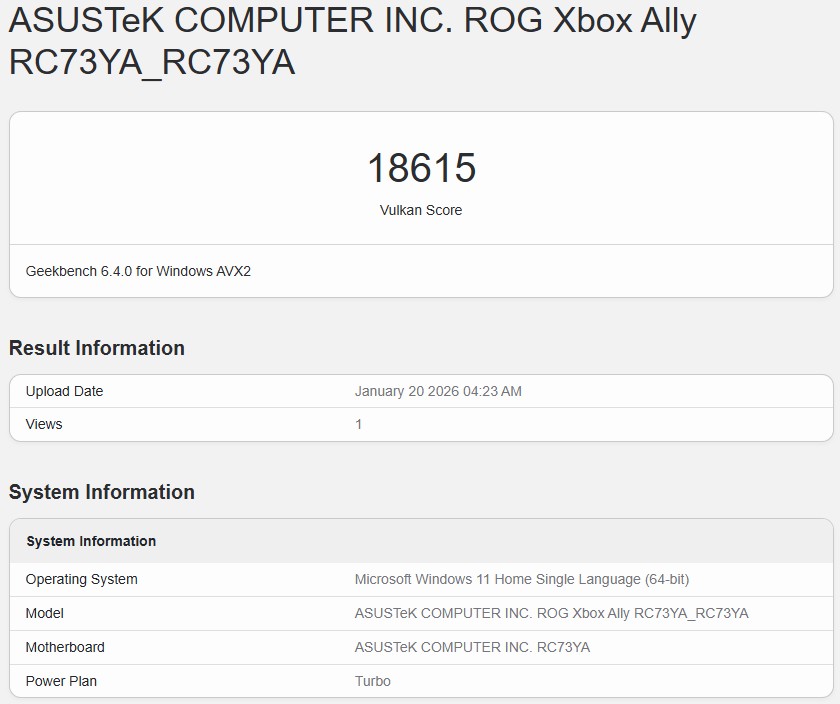Click the Operating System row label
840x704 pixels.
82,579
